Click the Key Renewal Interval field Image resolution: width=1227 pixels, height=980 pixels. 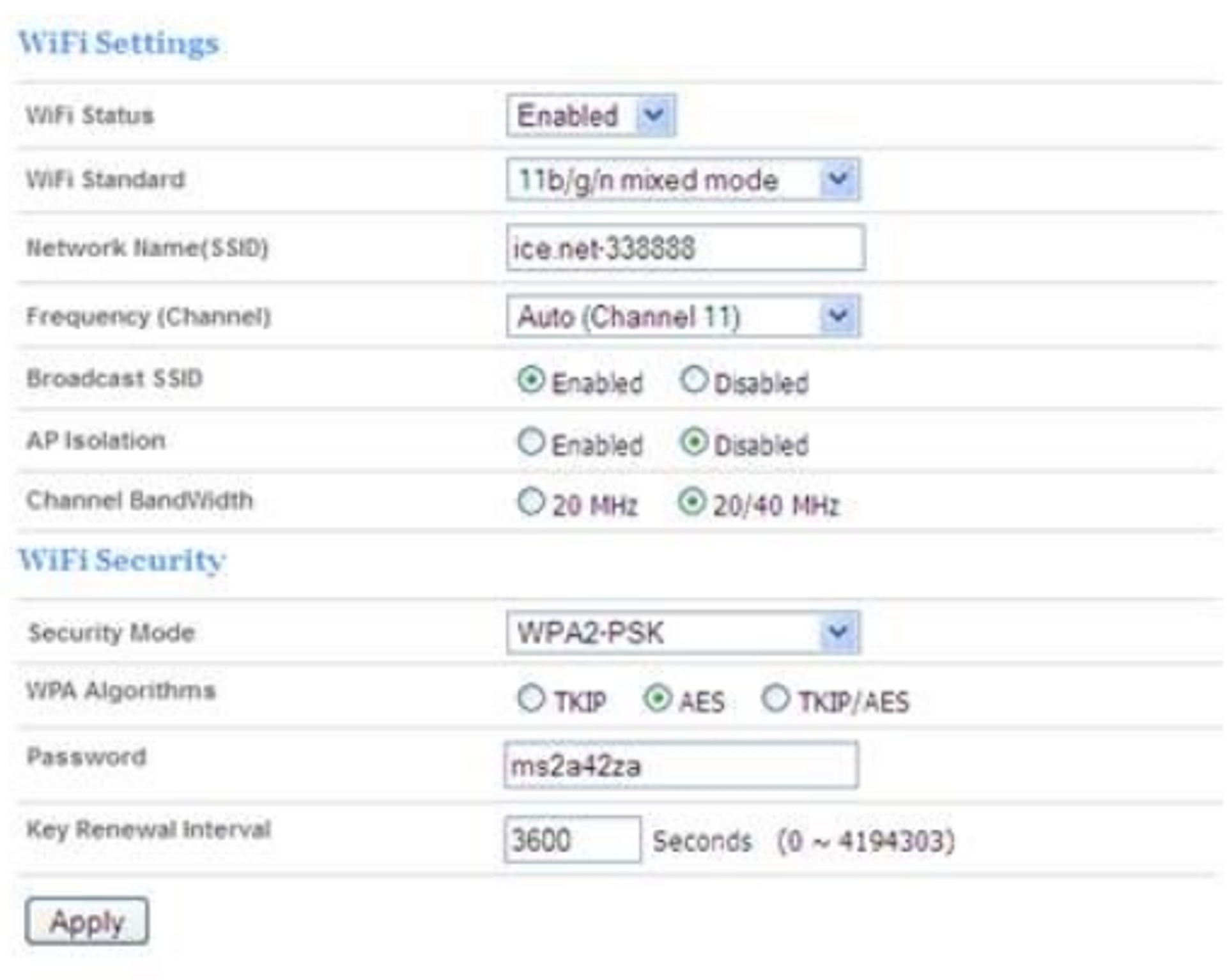571,839
